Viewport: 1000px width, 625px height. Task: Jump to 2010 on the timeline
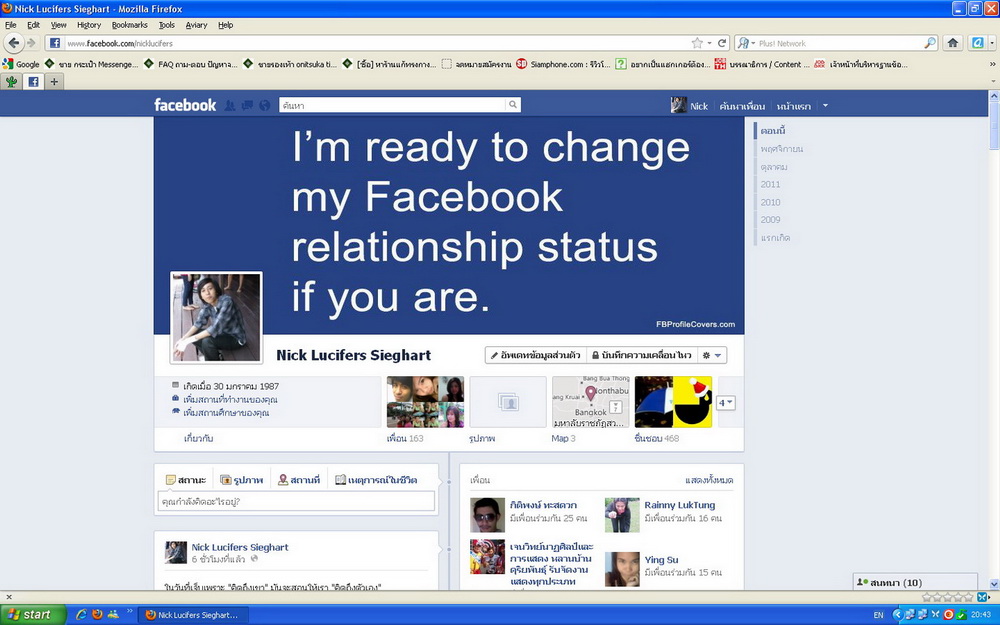coord(770,202)
